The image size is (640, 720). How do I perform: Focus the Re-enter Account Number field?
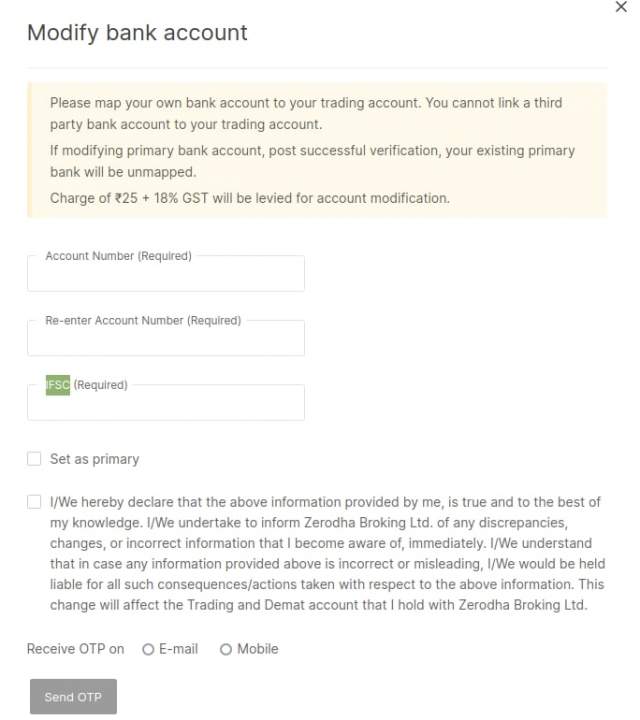166,341
